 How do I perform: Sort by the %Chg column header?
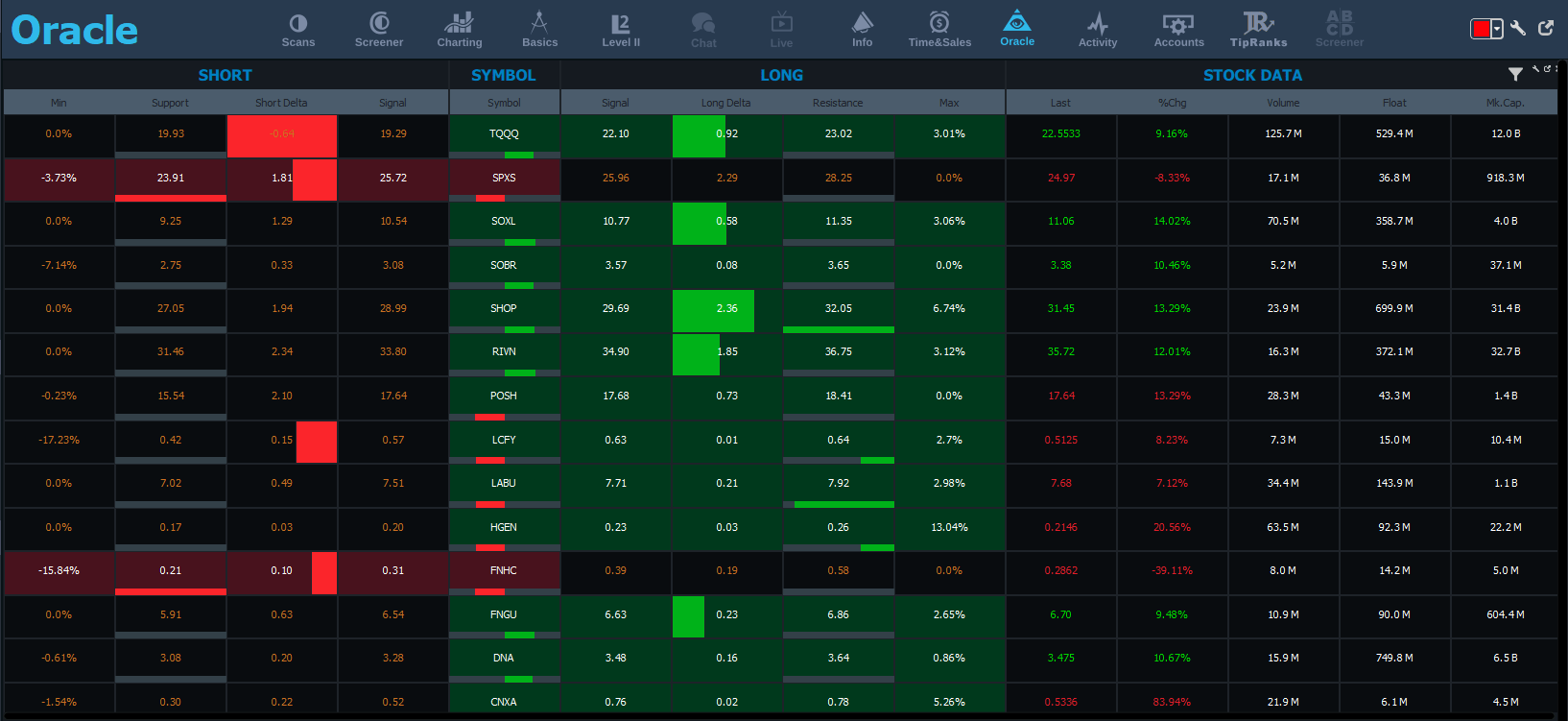click(x=1172, y=103)
